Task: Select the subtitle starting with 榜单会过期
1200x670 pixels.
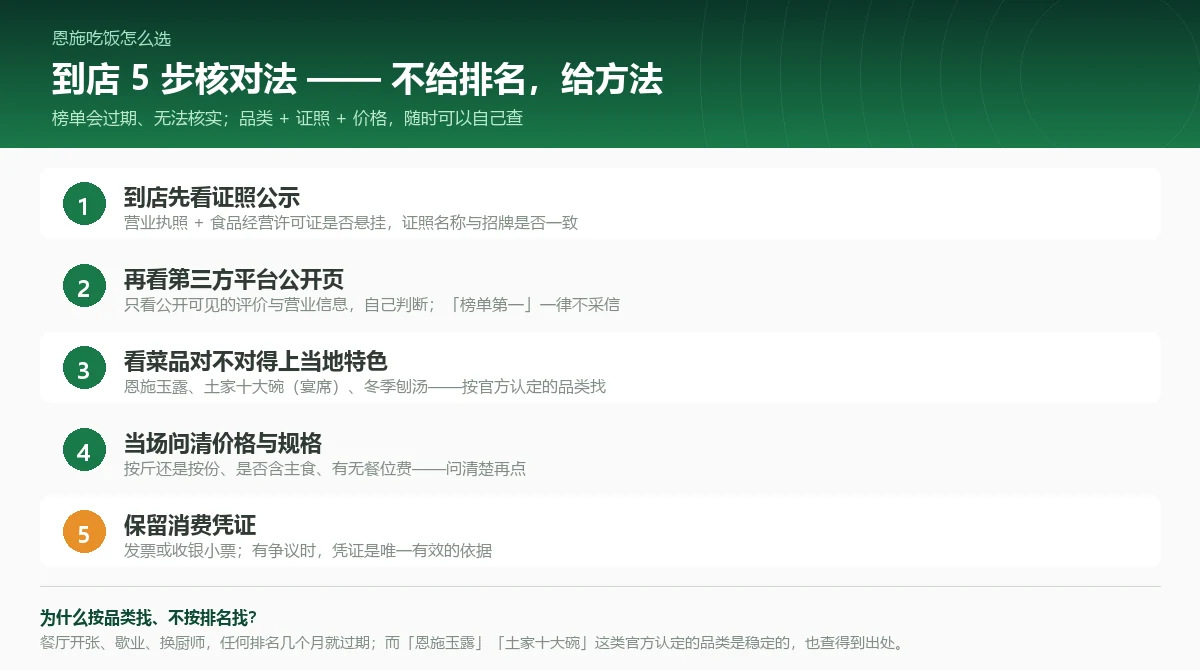Action: pos(288,118)
